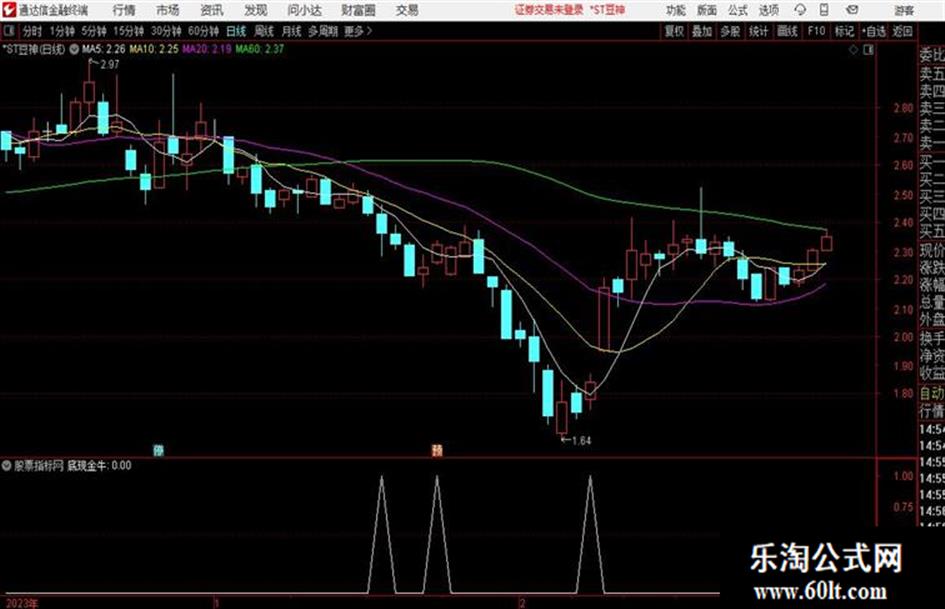This screenshot has height=609, width=945.
Task: Click the 自选 watchlist toolbar button
Action: pos(873,31)
